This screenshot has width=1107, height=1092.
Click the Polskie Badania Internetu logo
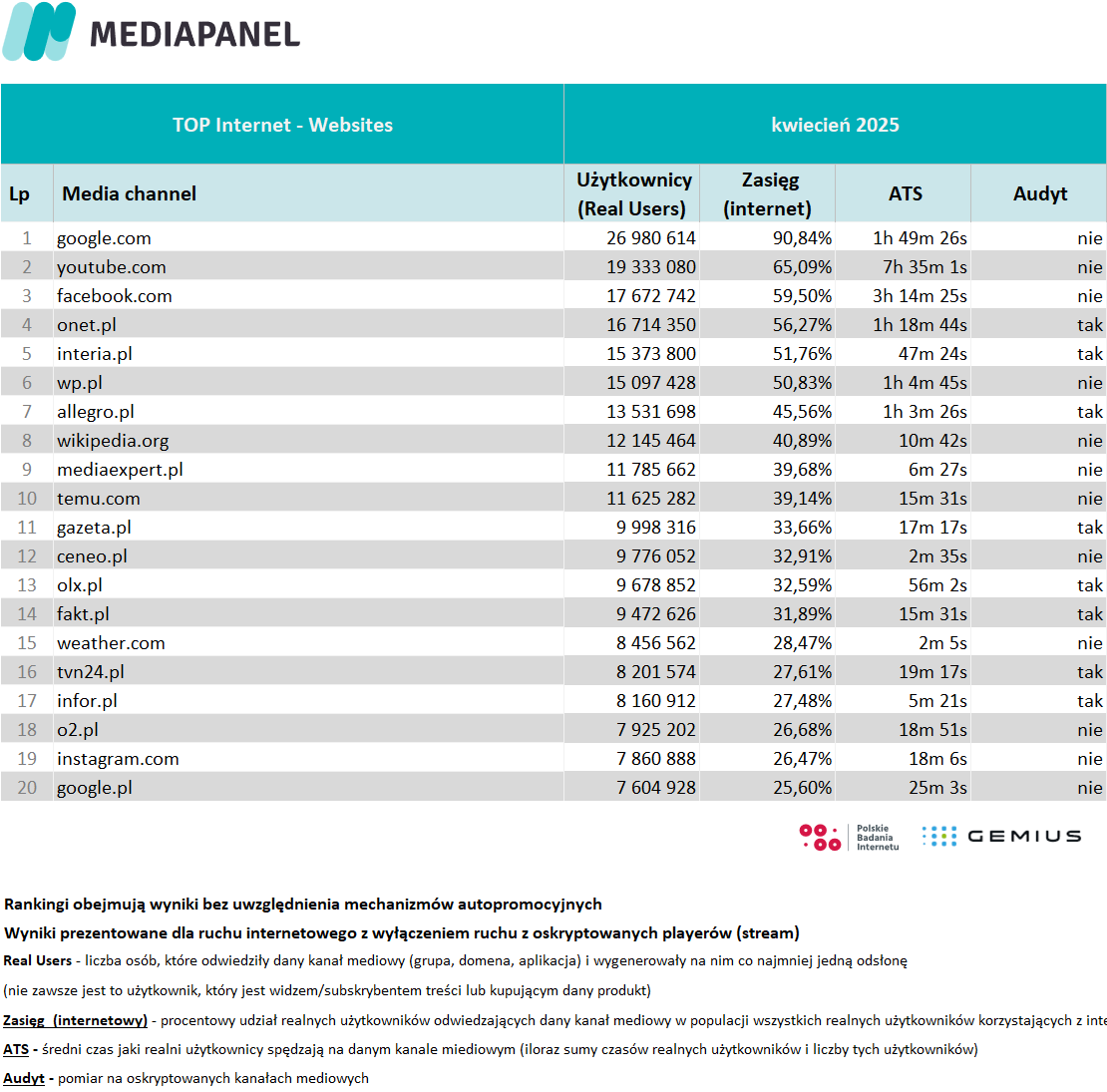(x=849, y=837)
